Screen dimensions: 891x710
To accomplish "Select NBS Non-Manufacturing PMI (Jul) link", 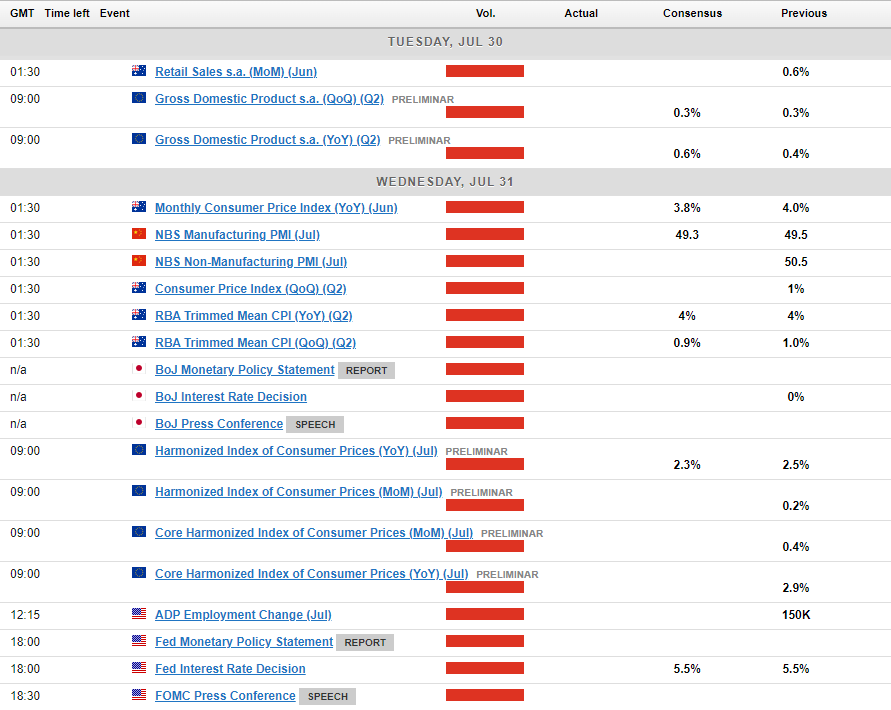I will [x=250, y=262].
